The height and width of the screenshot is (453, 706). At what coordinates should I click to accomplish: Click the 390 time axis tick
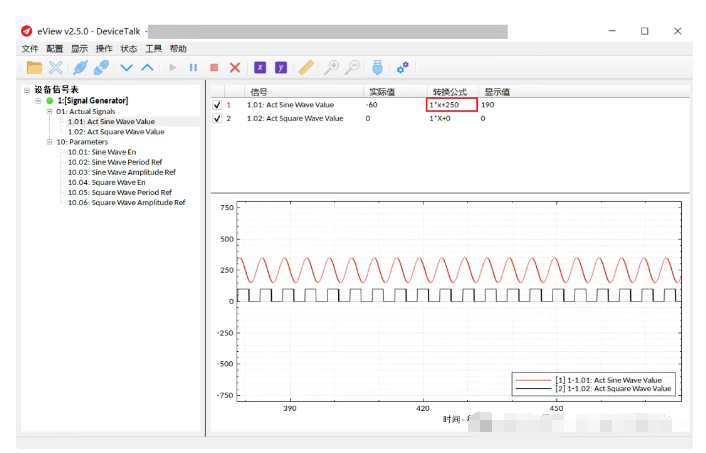click(290, 408)
